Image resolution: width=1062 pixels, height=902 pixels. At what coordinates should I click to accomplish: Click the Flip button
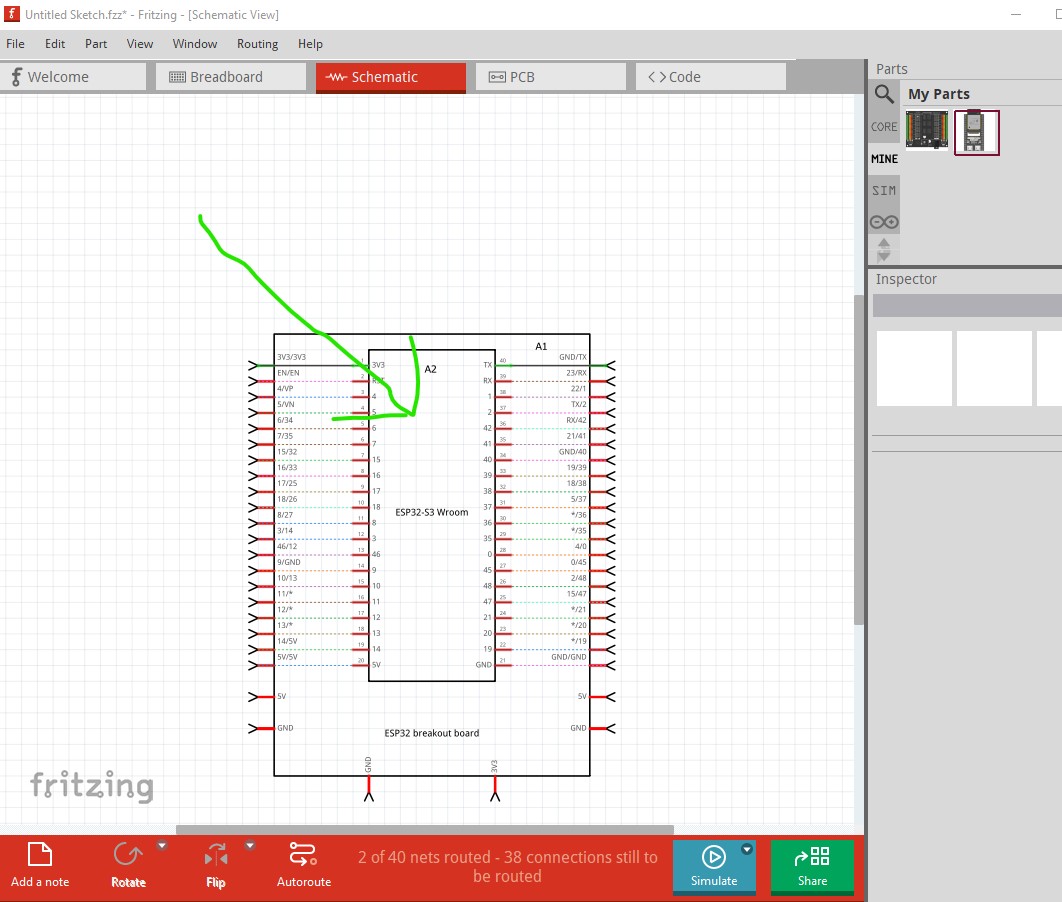[x=215, y=864]
